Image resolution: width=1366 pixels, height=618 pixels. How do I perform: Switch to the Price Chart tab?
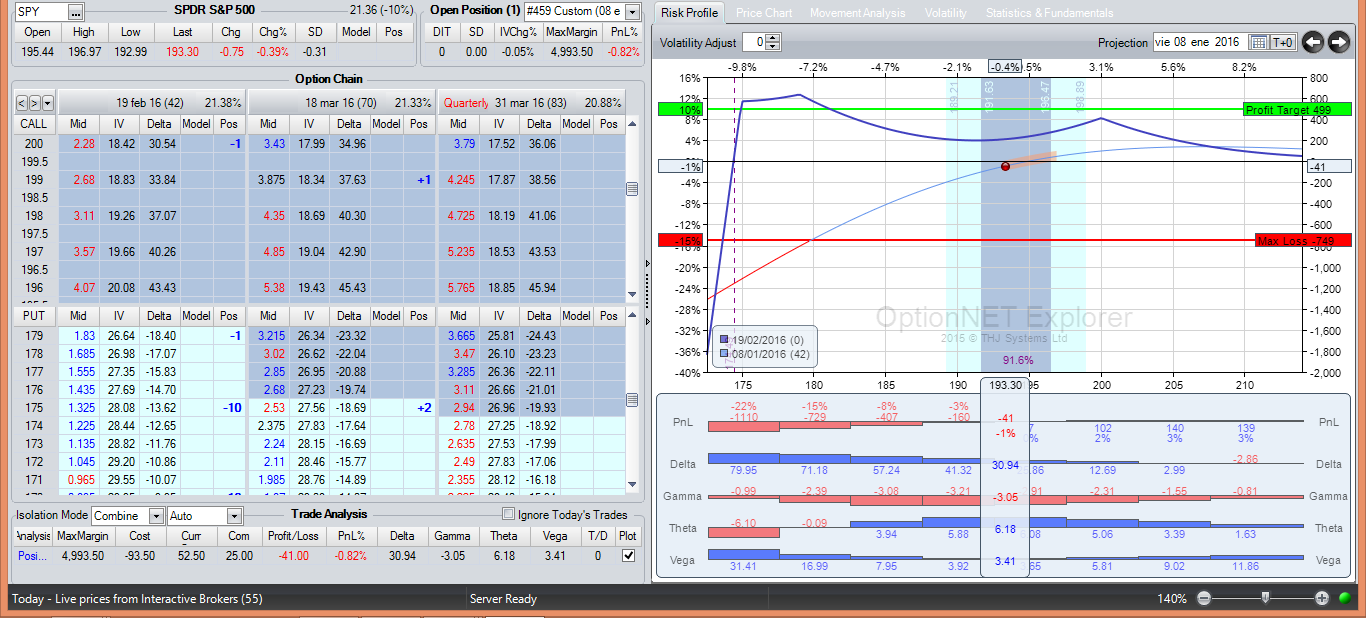point(763,13)
